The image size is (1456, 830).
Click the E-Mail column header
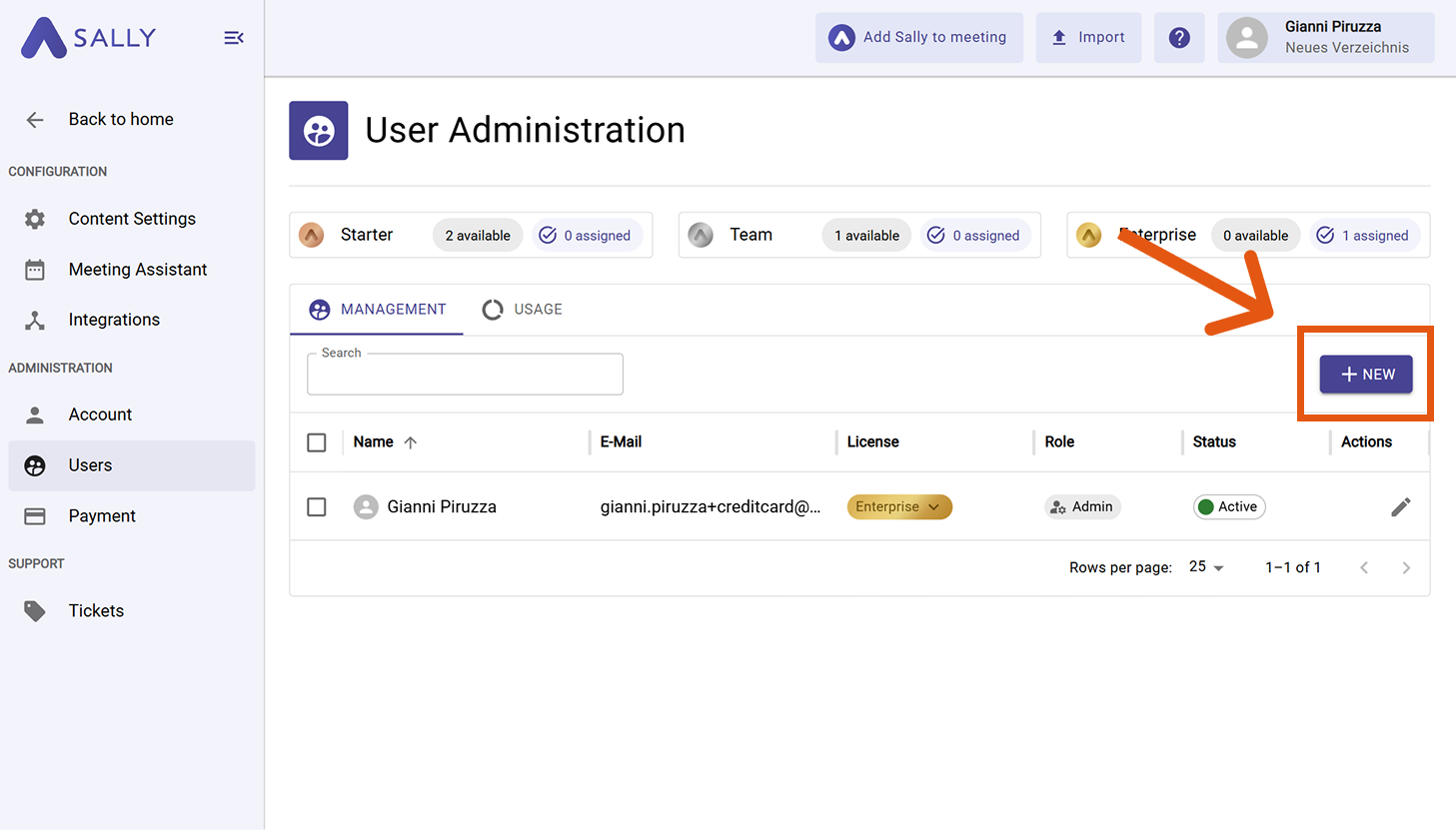621,442
